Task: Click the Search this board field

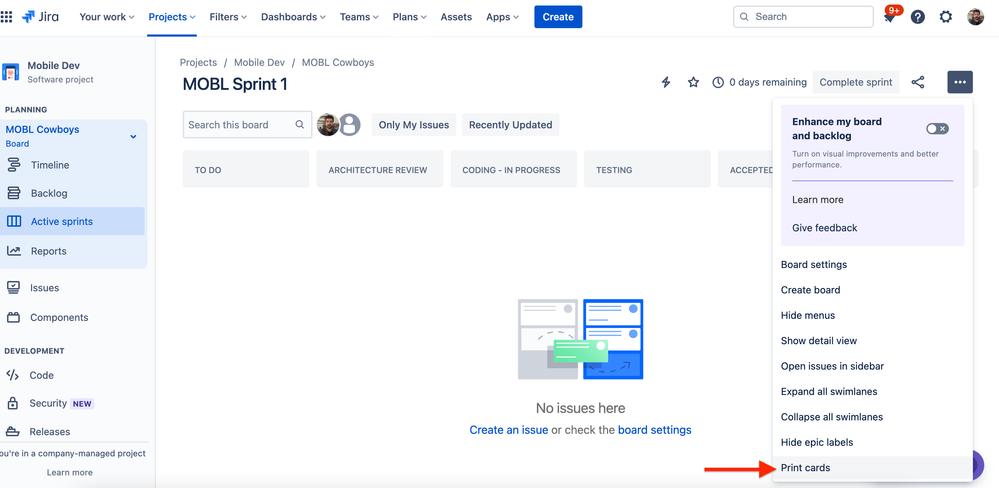Action: point(247,125)
